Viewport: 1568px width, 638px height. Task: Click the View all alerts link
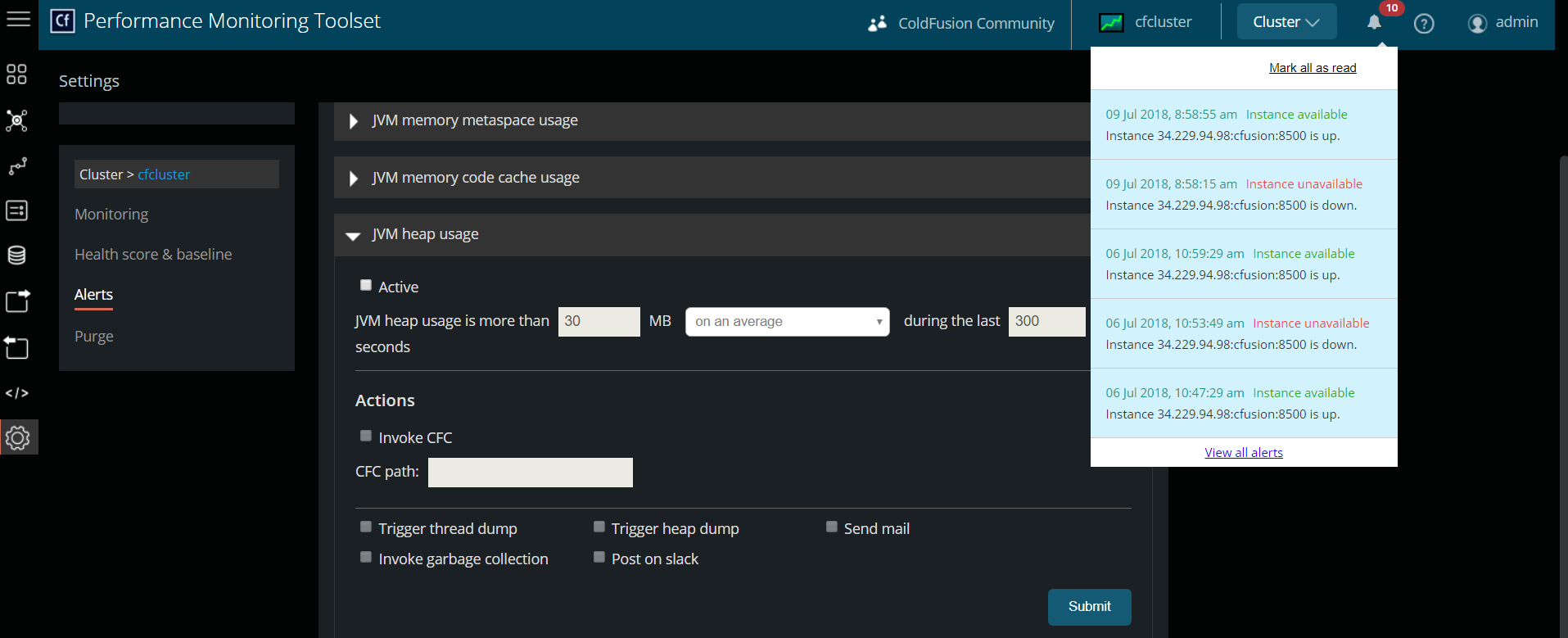(1243, 453)
